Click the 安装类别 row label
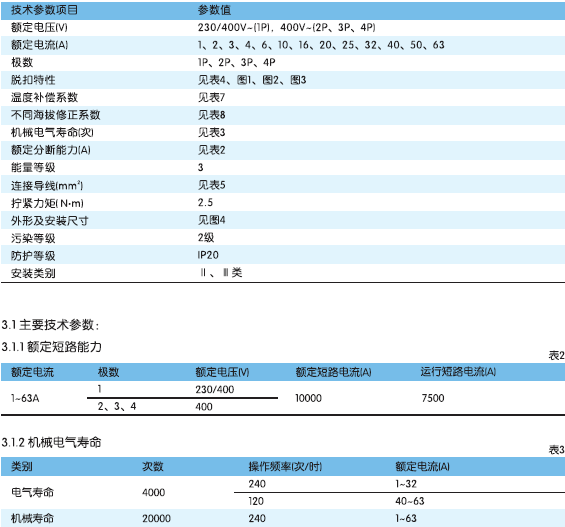Image resolution: width=565 pixels, height=527 pixels. [x=33, y=273]
